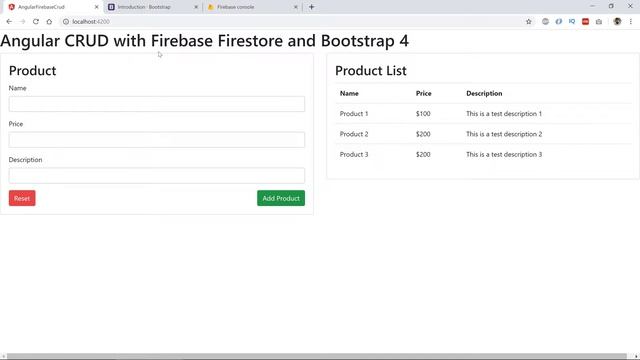Open the browser home page icon
This screenshot has height=360, width=640.
49,22
